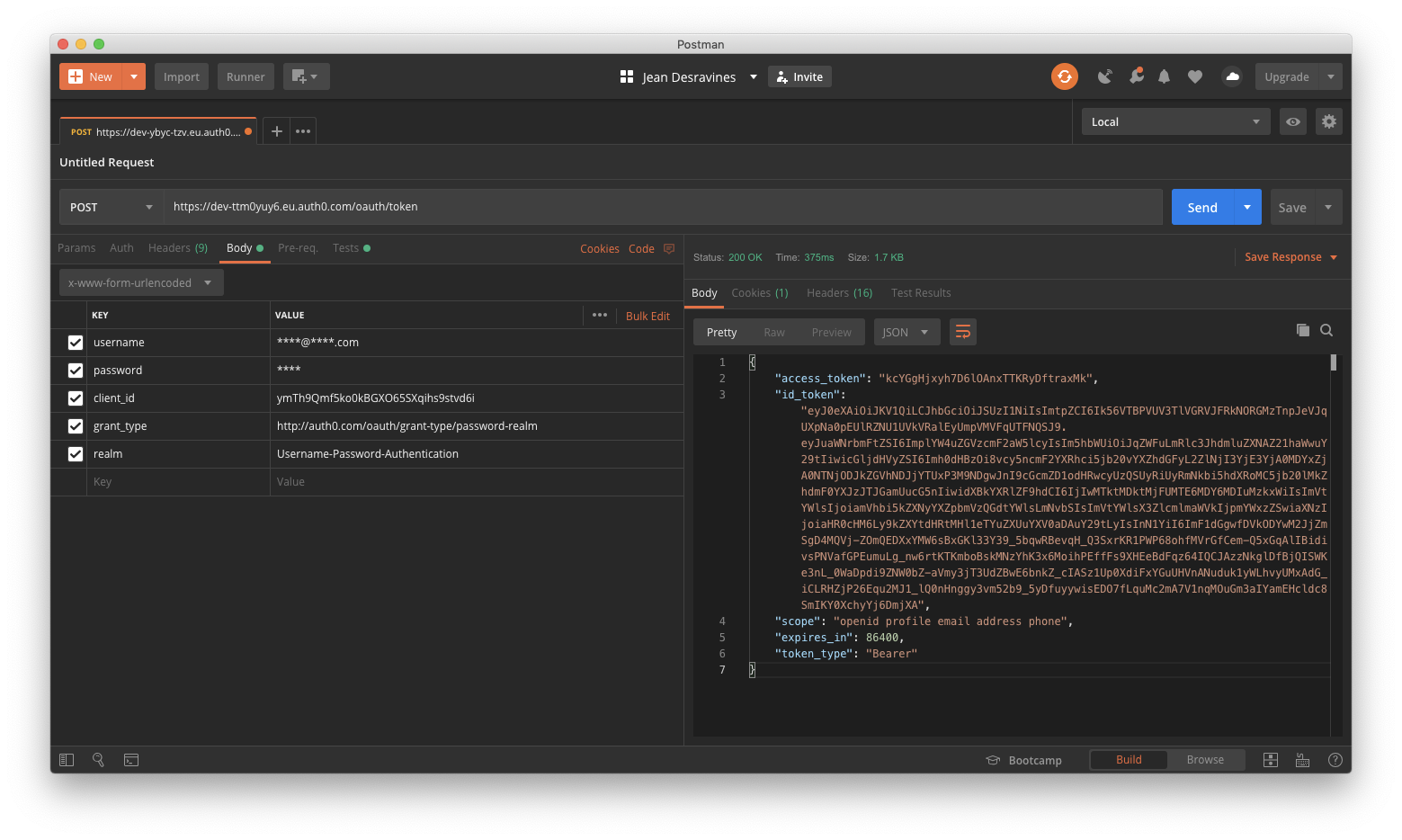Open Postman notifications bell
Image resolution: width=1402 pixels, height=840 pixels.
point(1164,76)
